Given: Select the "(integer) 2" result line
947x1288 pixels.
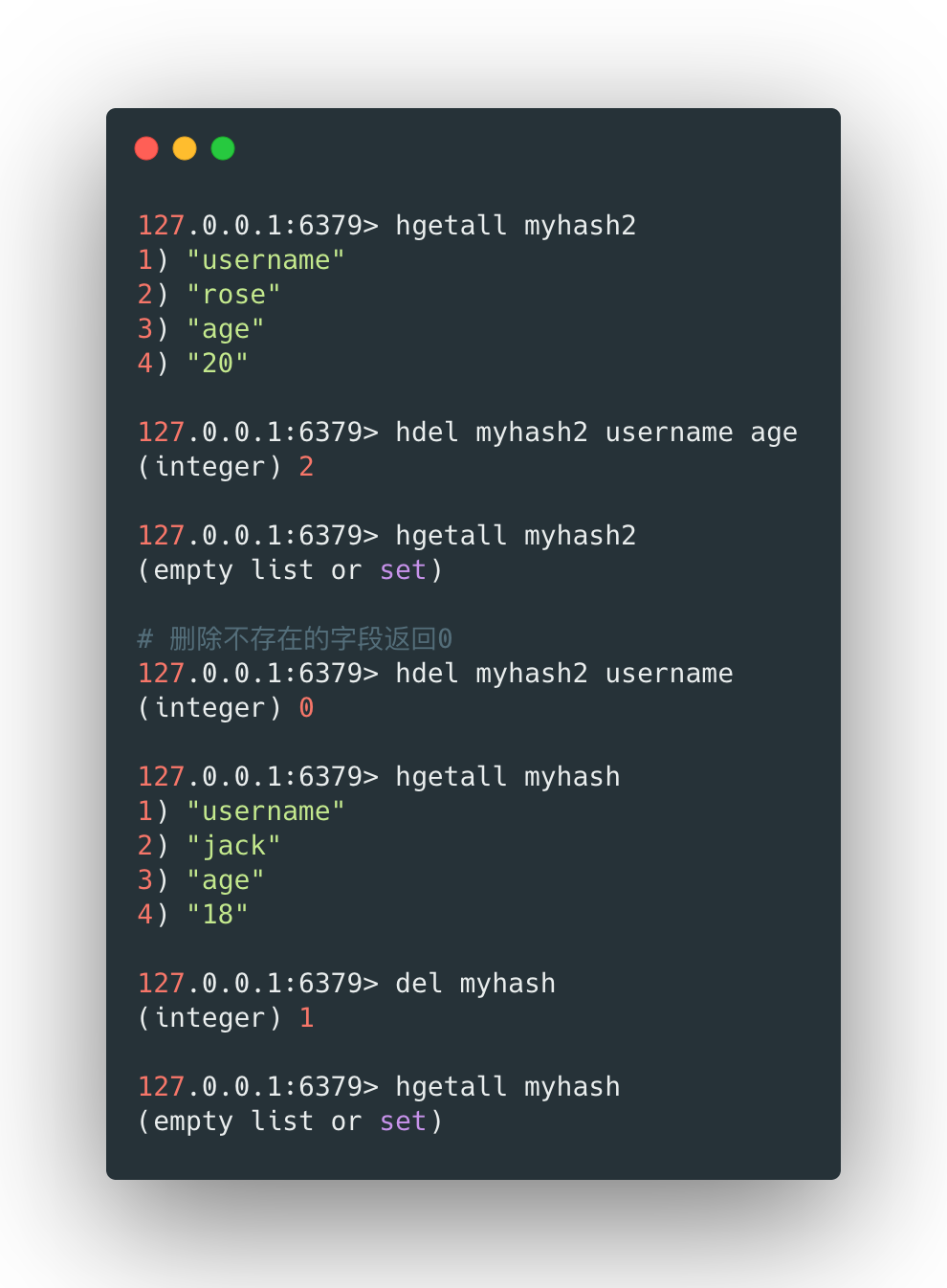Looking at the screenshot, I should tap(226, 467).
